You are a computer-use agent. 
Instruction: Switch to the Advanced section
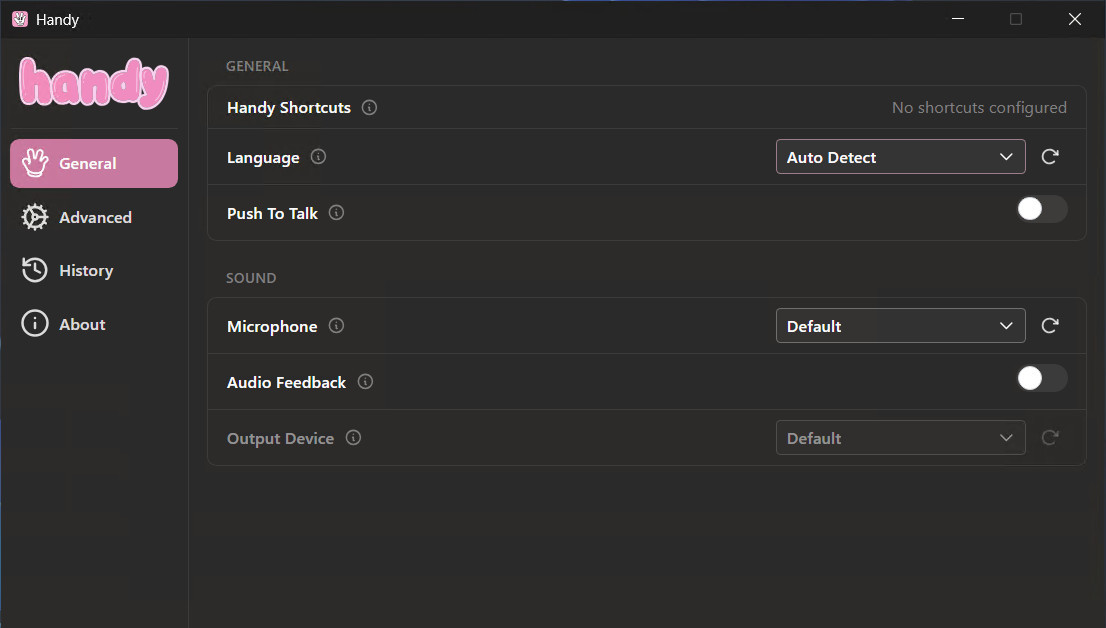coord(94,217)
